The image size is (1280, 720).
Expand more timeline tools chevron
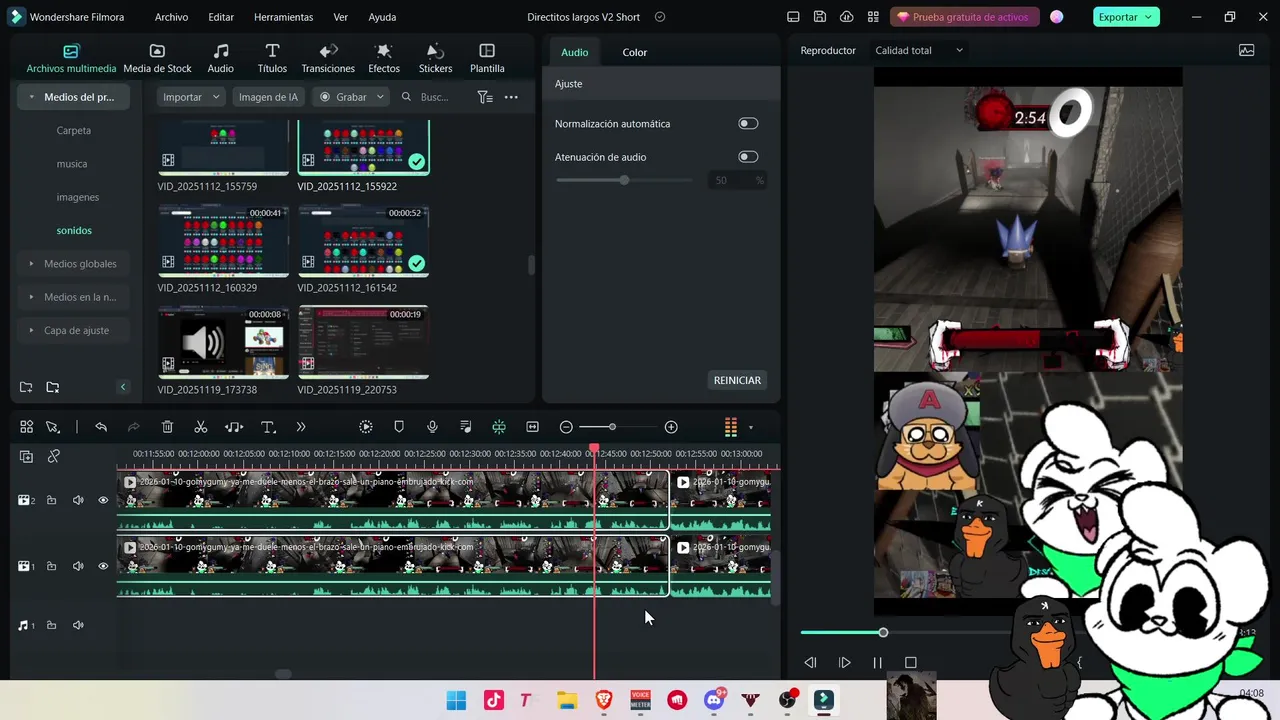301,427
